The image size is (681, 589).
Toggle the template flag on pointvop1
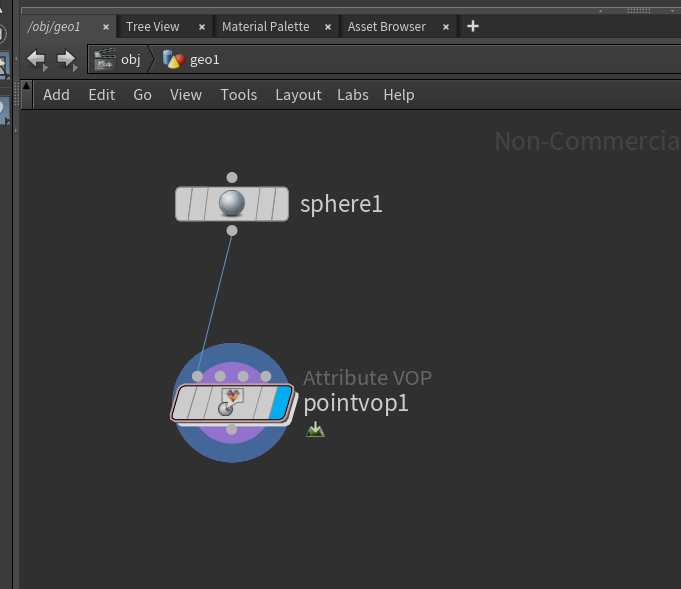point(263,402)
